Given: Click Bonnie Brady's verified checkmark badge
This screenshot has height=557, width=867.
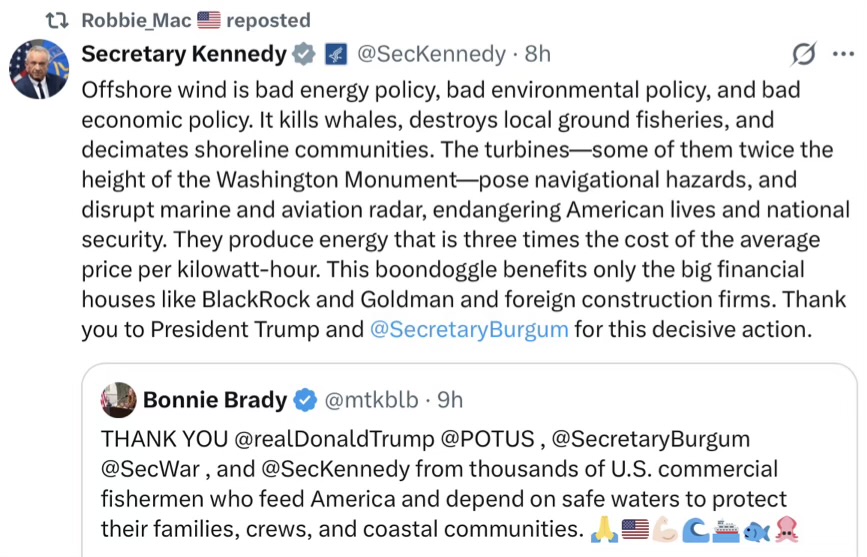Looking at the screenshot, I should click(x=304, y=400).
